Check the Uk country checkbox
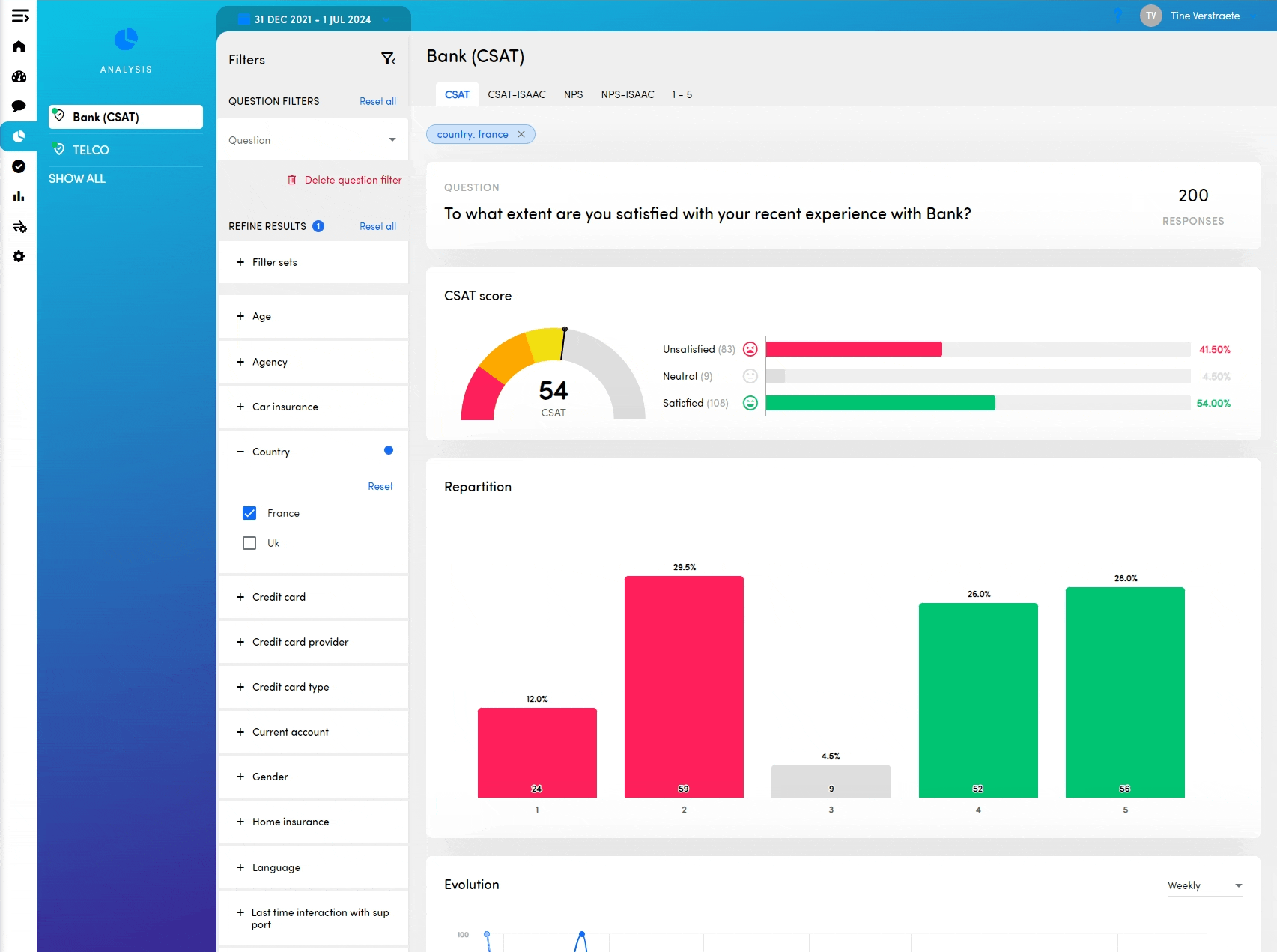 pyautogui.click(x=249, y=543)
